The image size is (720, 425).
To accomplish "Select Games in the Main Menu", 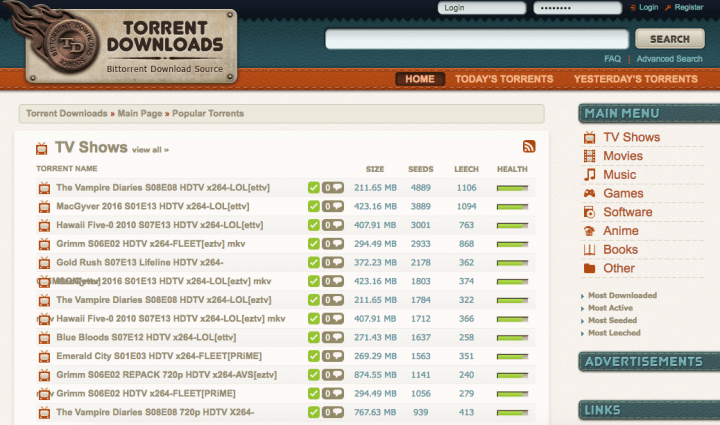I will 623,193.
